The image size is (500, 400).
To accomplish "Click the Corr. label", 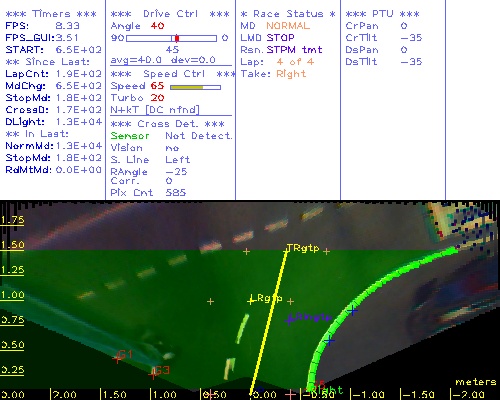I will [x=125, y=181].
